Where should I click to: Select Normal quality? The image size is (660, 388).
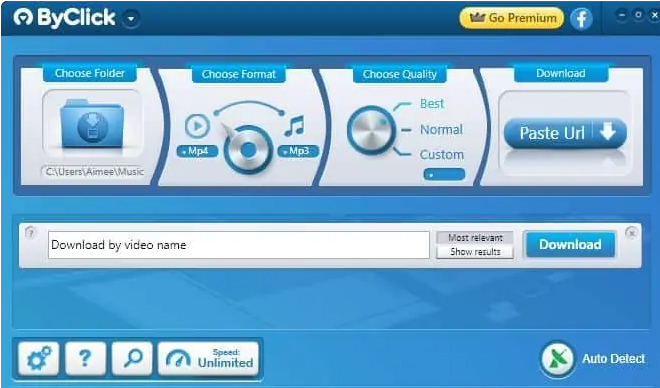pyautogui.click(x=441, y=130)
